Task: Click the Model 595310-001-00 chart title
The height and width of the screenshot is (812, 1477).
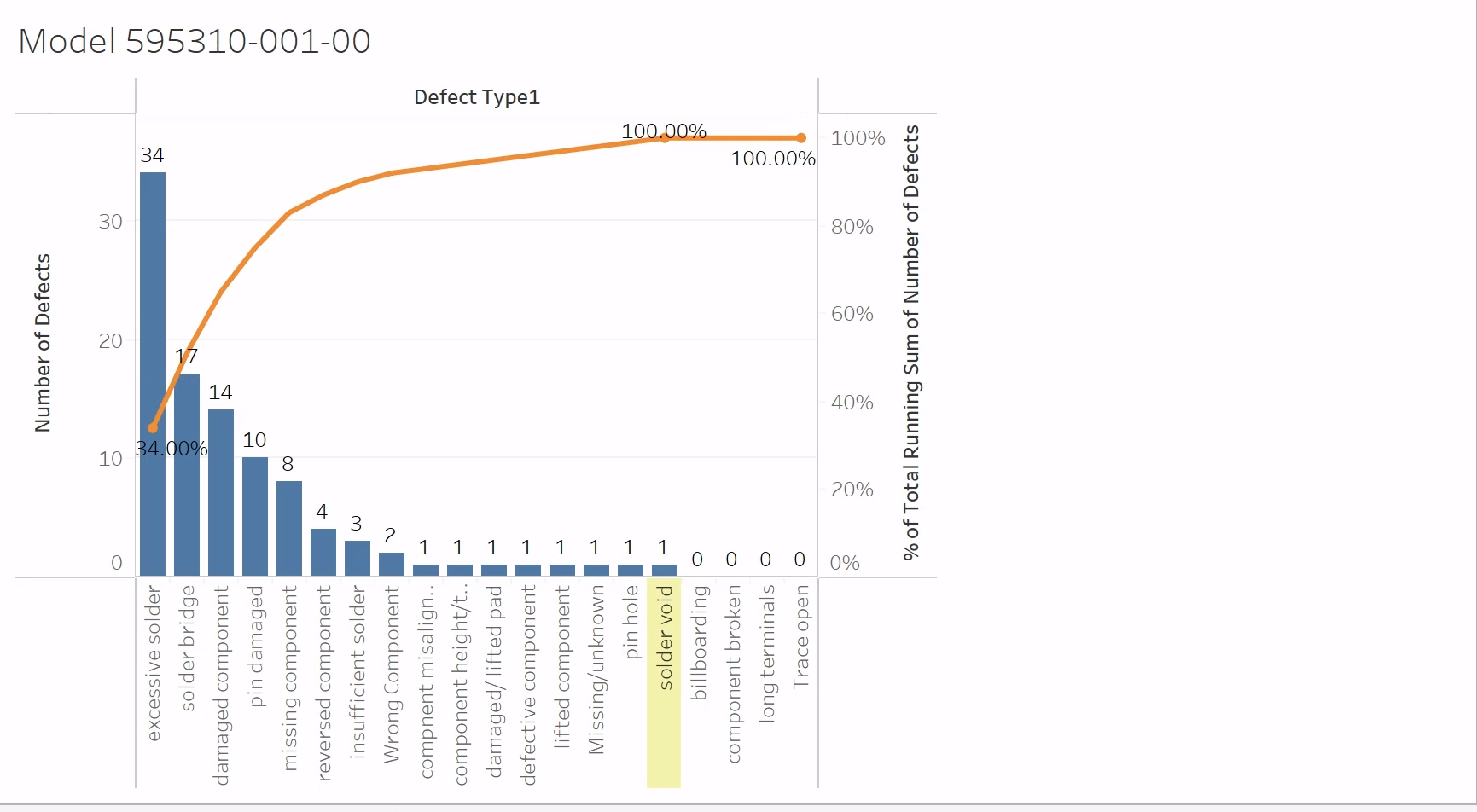Action: (x=195, y=41)
